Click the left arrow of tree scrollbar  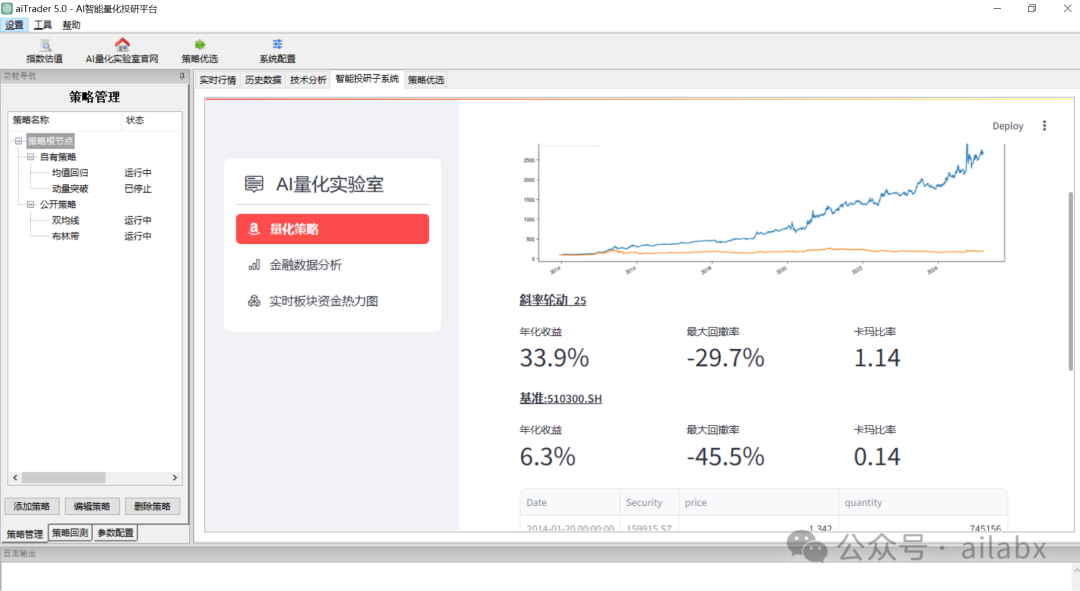[x=15, y=477]
